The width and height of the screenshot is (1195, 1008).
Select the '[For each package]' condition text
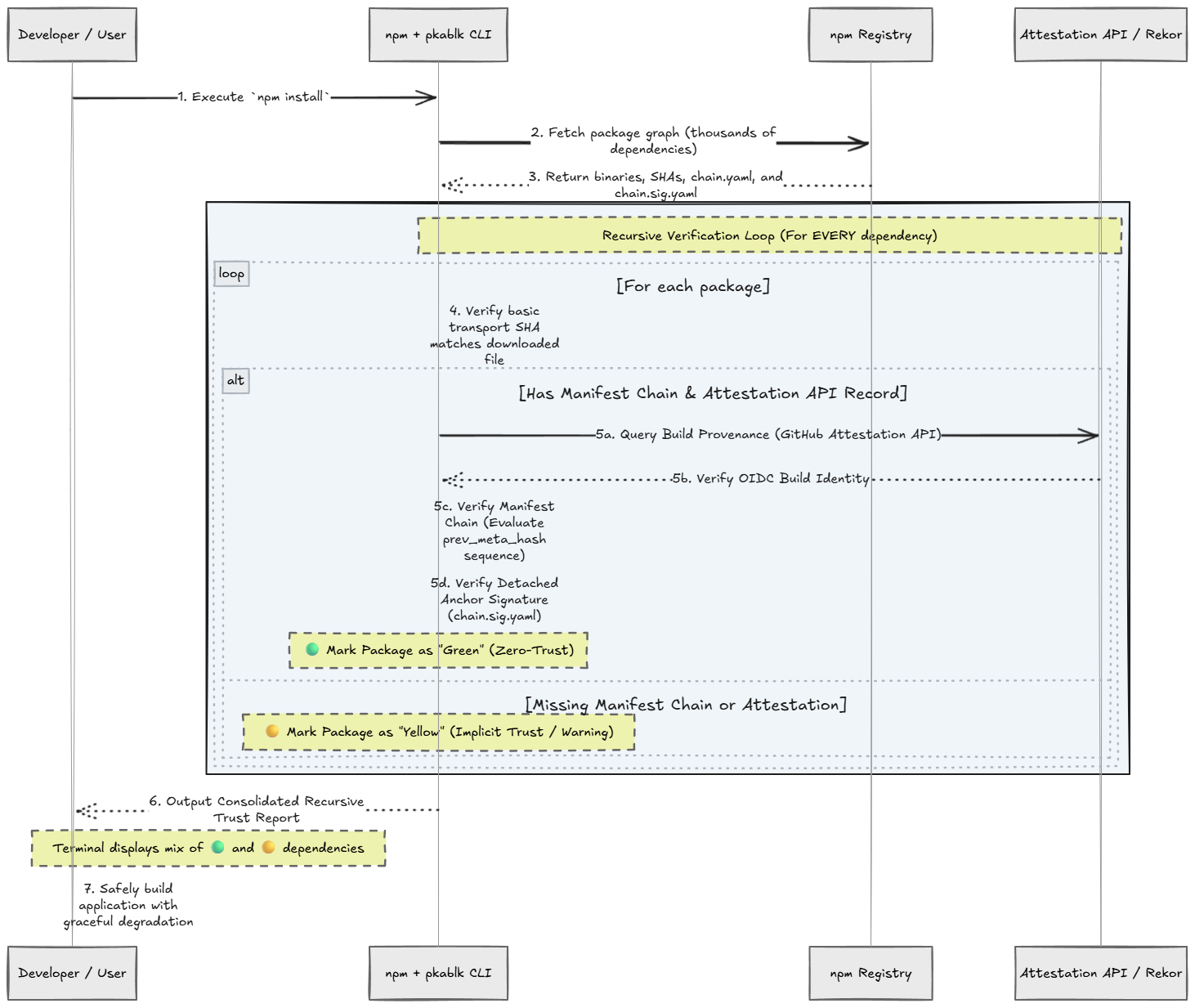(693, 286)
